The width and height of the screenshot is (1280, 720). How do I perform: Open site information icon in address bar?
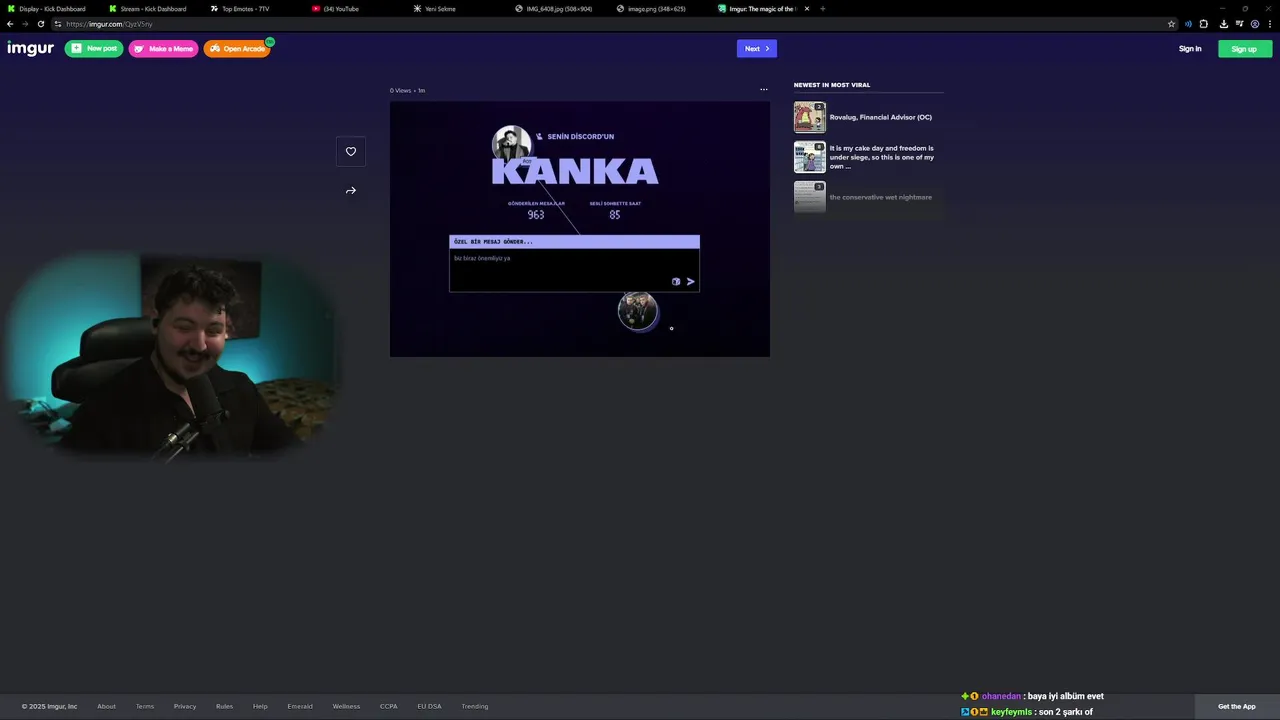58,24
